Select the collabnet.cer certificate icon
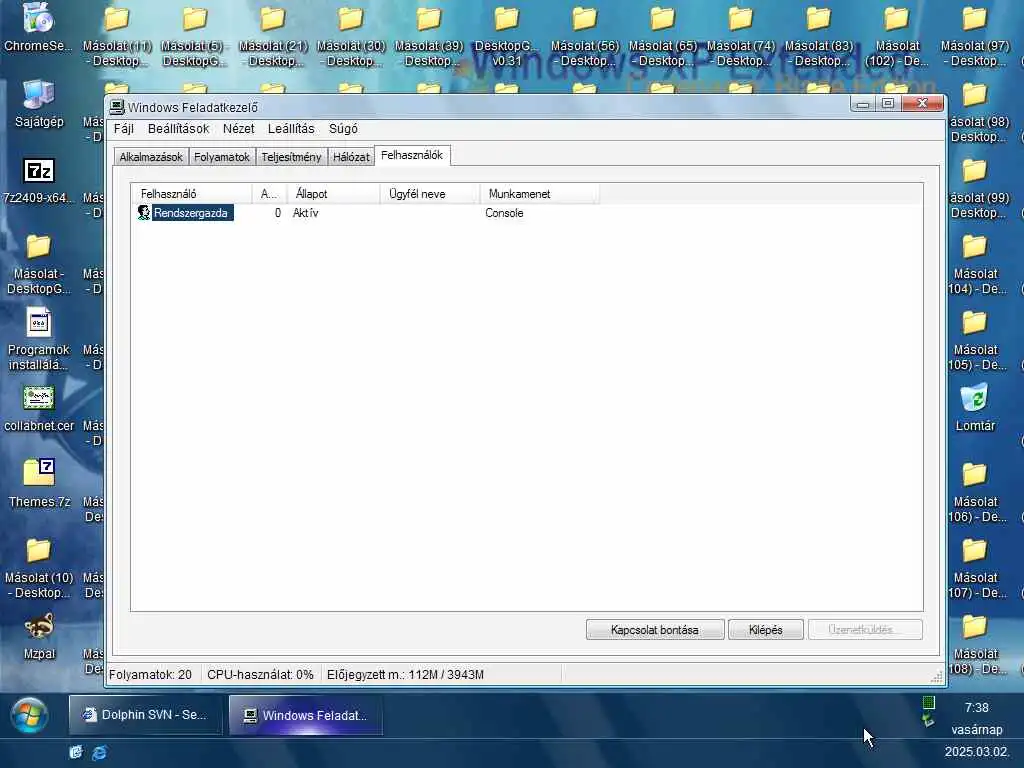Screen dimensions: 1024x768 pyautogui.click(x=39, y=408)
